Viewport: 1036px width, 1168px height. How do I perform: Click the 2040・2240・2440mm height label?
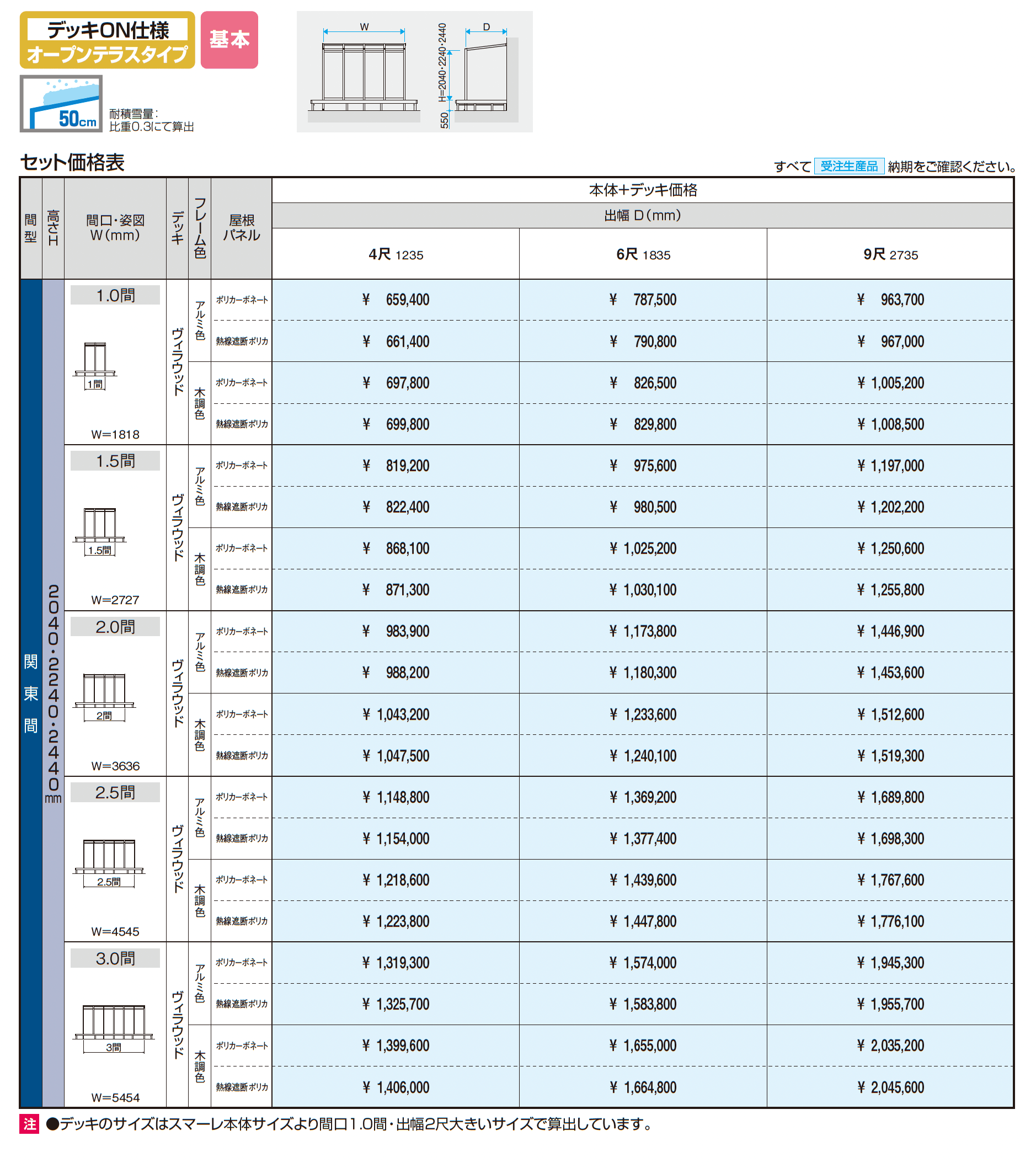click(x=53, y=693)
